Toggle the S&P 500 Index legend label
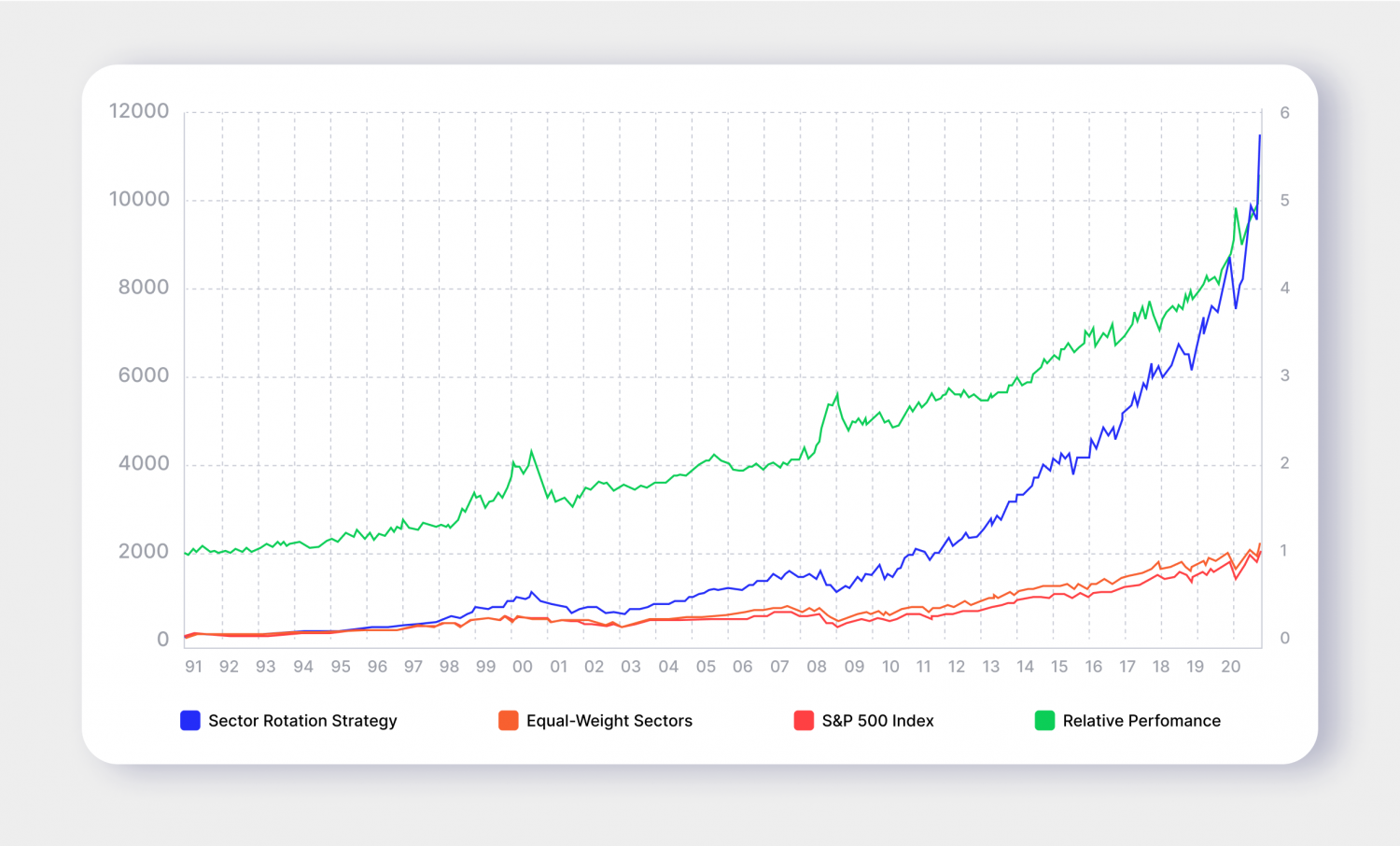 click(x=877, y=721)
